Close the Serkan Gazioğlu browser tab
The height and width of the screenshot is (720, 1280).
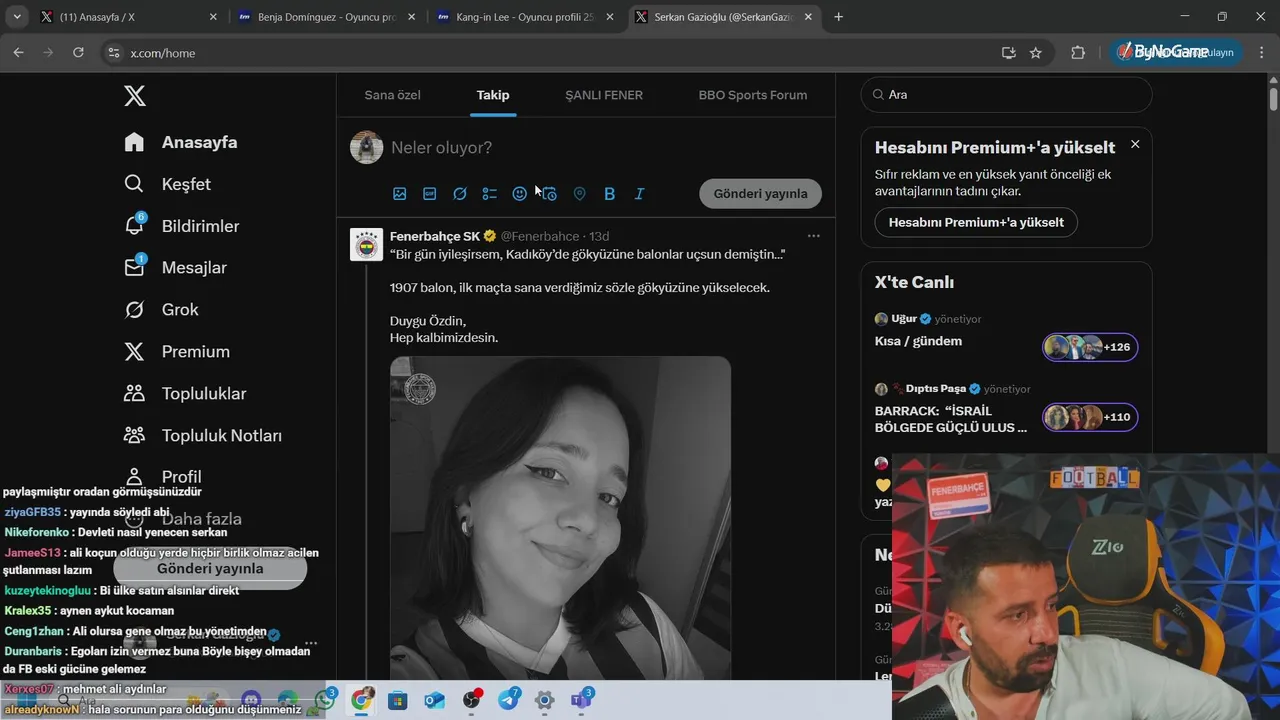coord(808,17)
